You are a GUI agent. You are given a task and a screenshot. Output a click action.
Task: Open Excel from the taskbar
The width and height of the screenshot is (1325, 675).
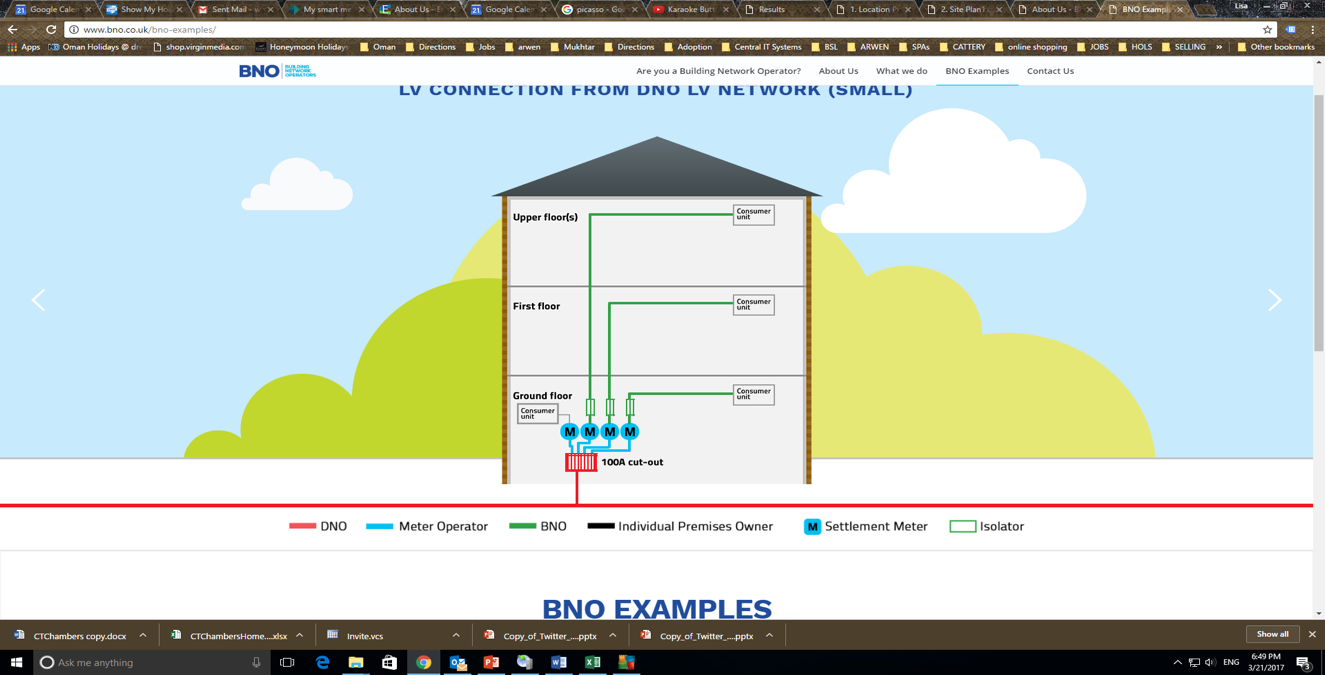pyautogui.click(x=592, y=662)
